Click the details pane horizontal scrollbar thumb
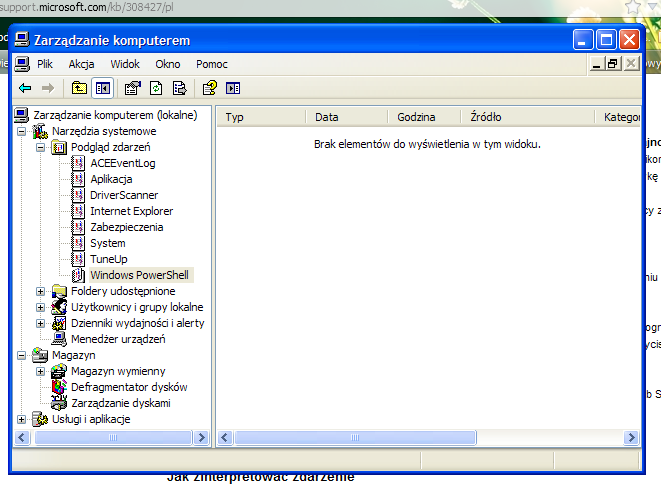This screenshot has height=494, width=661. [x=355, y=438]
